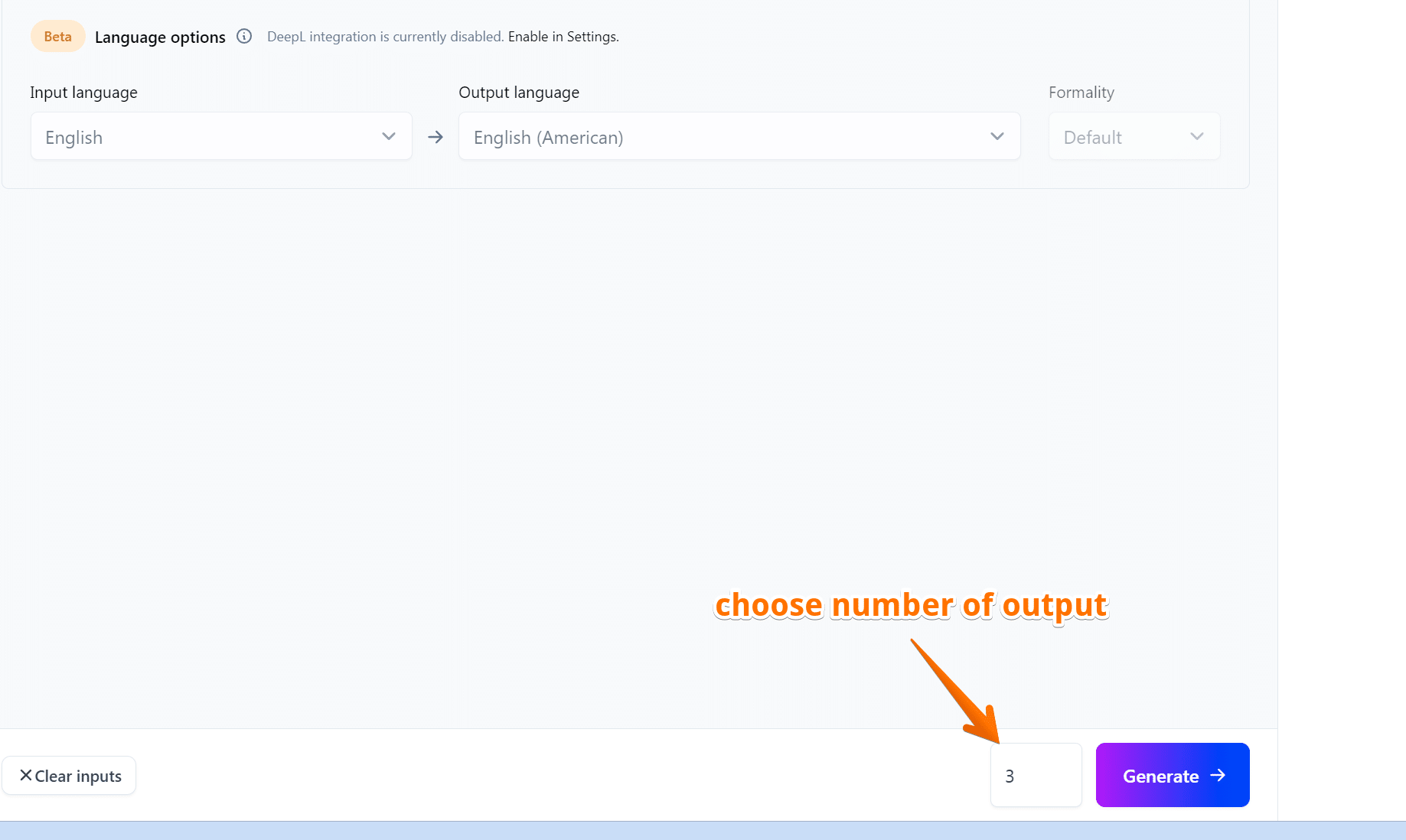
Task: Click the Input language label
Action: 84,93
